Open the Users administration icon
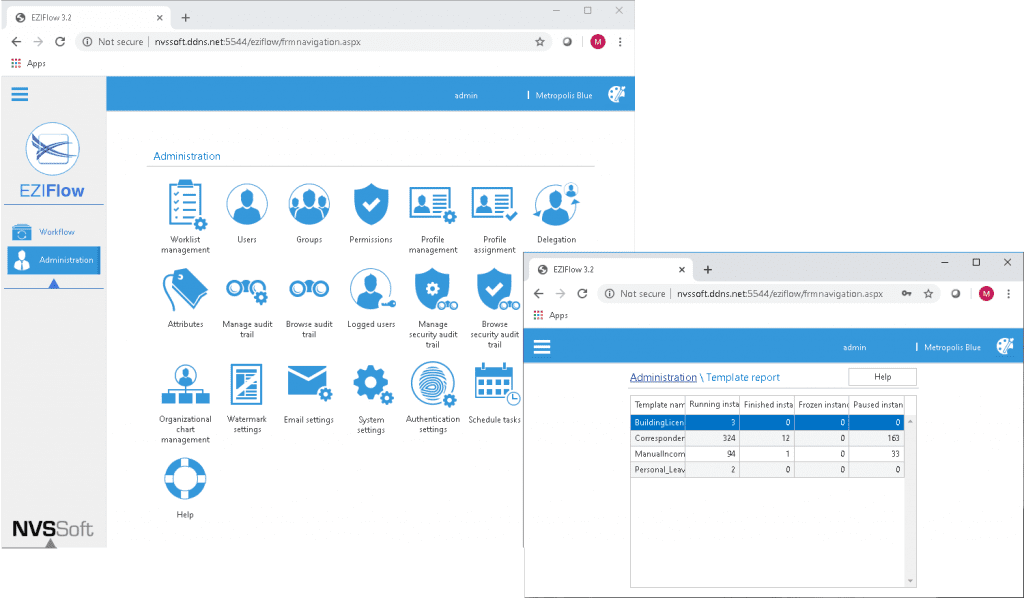 (247, 205)
